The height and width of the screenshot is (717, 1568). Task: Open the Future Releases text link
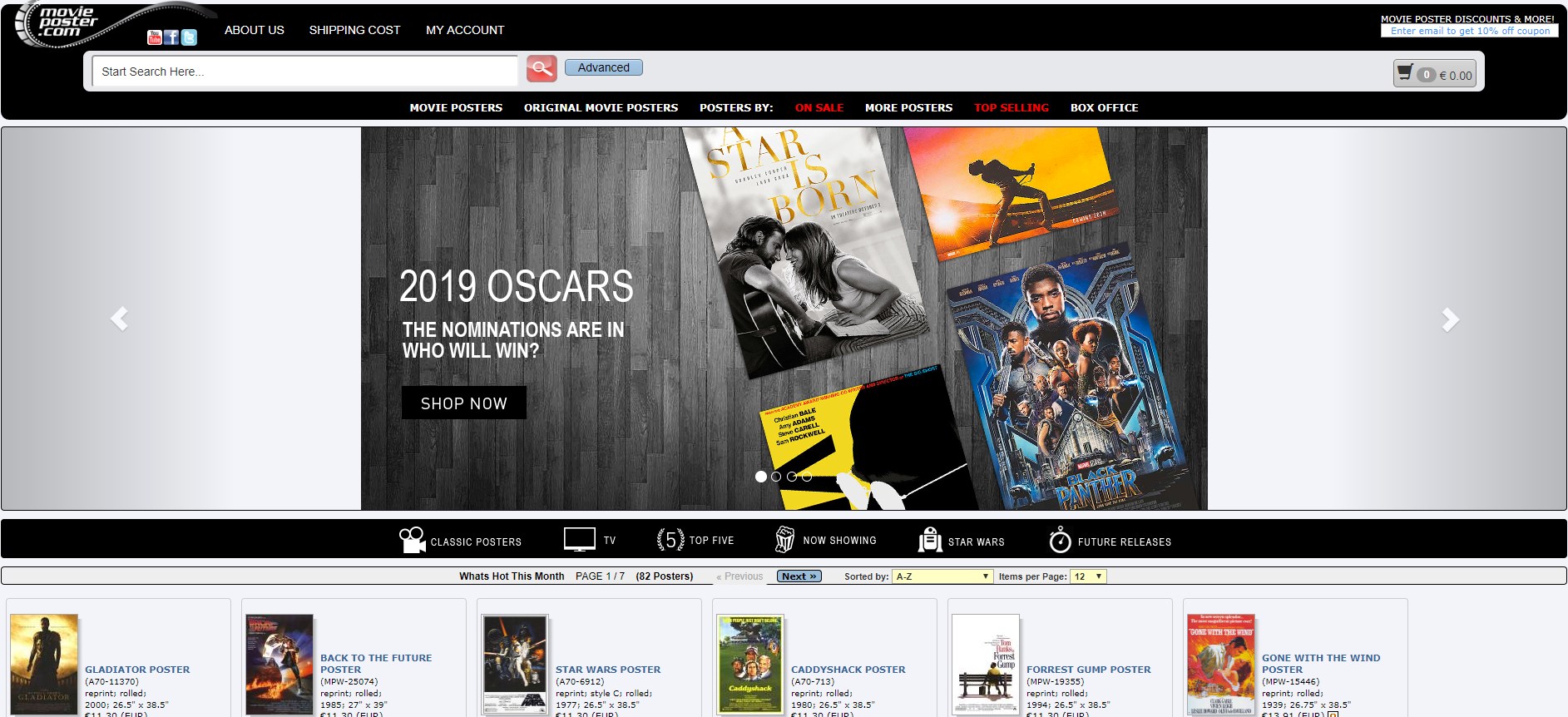(x=1125, y=541)
